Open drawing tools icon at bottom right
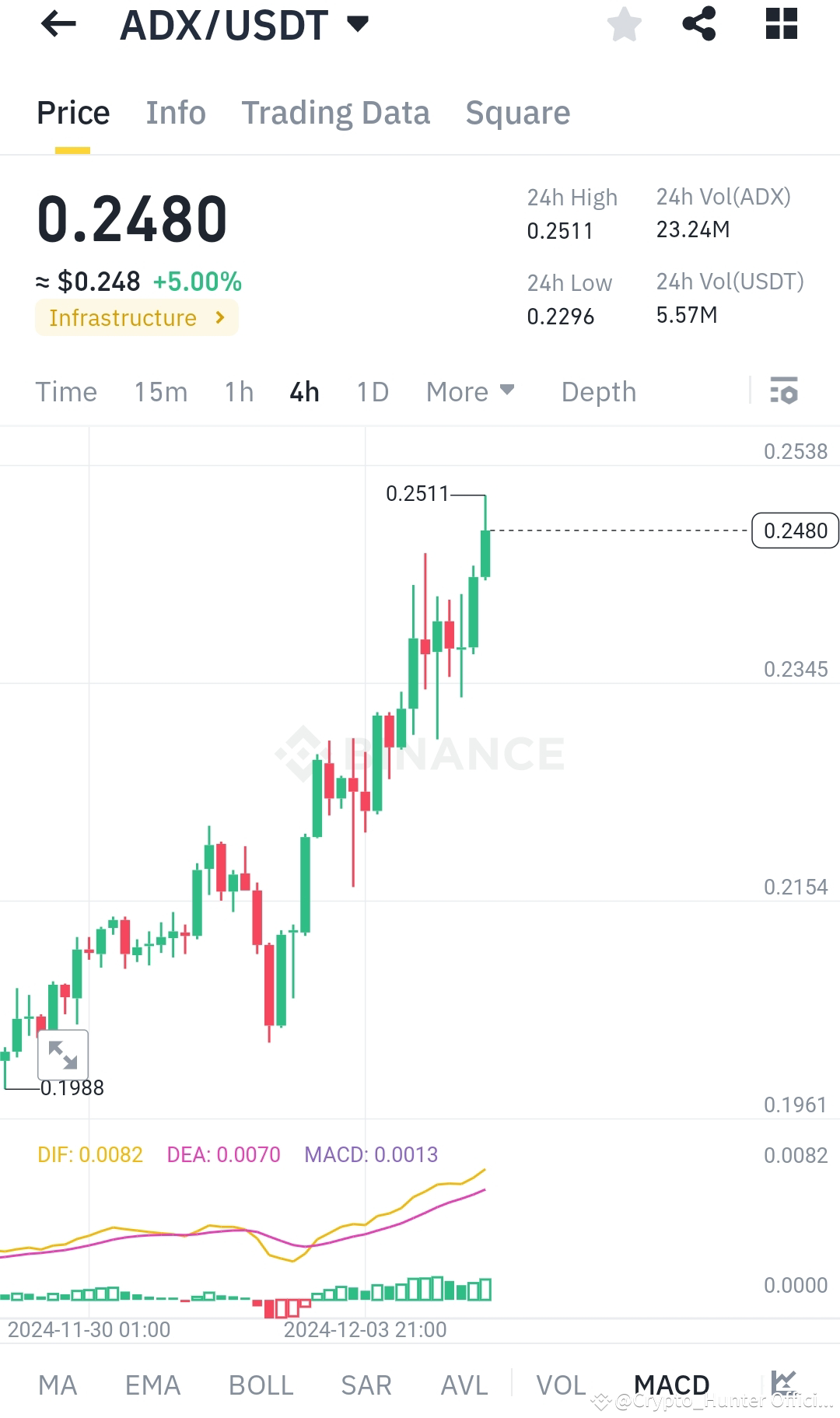840x1418 pixels. click(784, 1384)
